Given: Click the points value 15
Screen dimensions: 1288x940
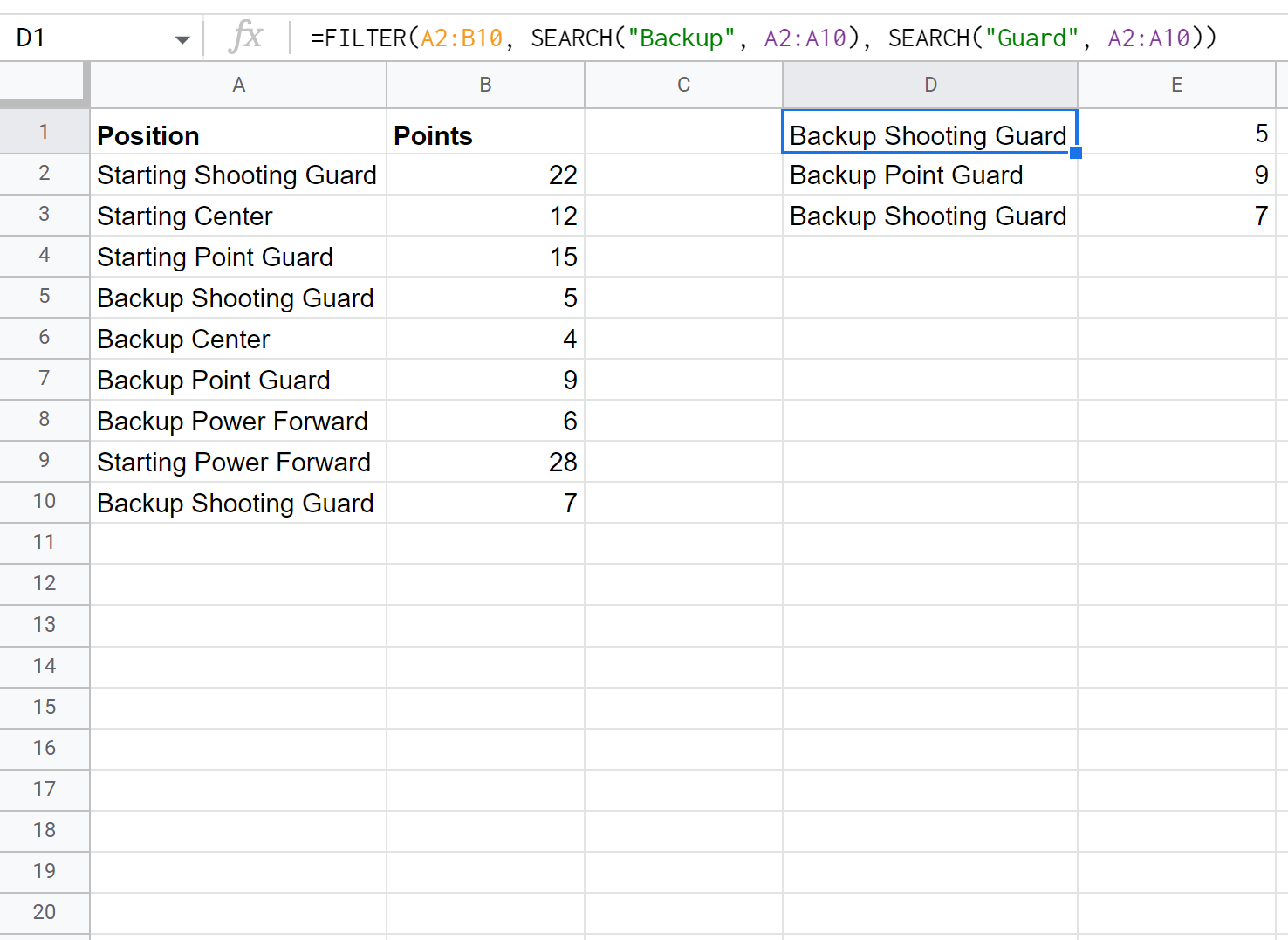Looking at the screenshot, I should tap(485, 257).
